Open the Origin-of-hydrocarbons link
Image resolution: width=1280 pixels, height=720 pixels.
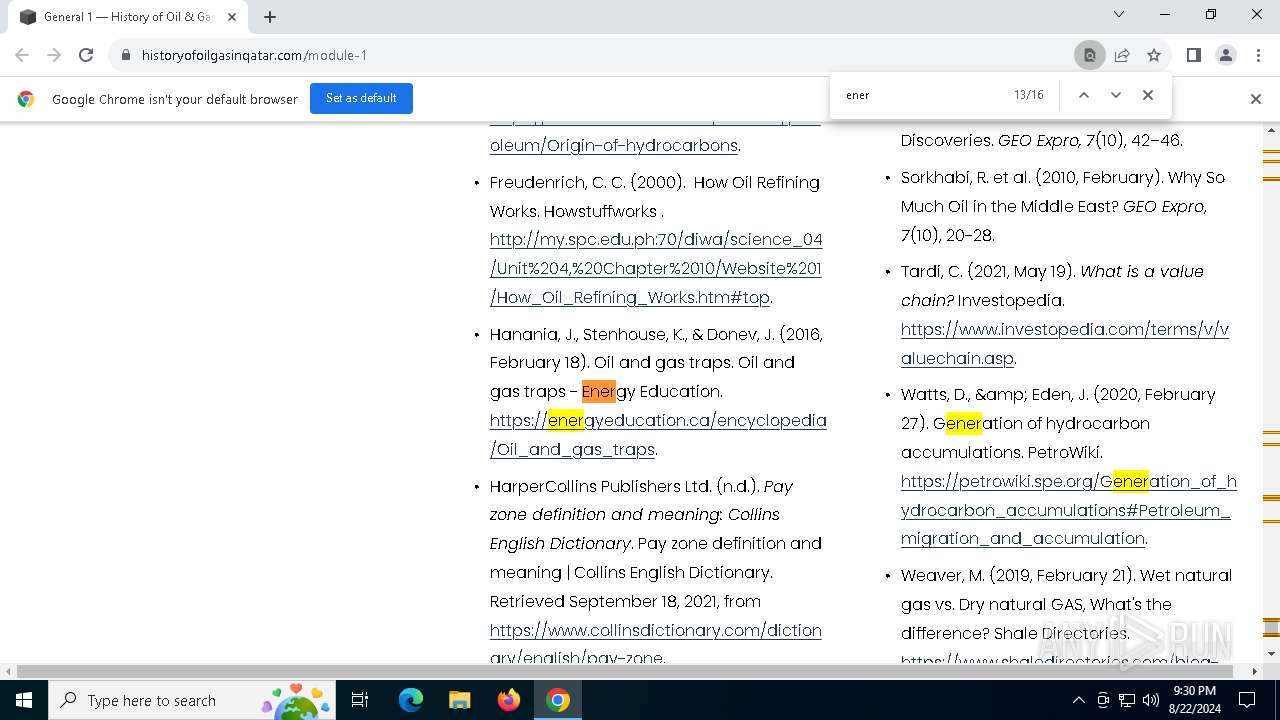tap(614, 145)
